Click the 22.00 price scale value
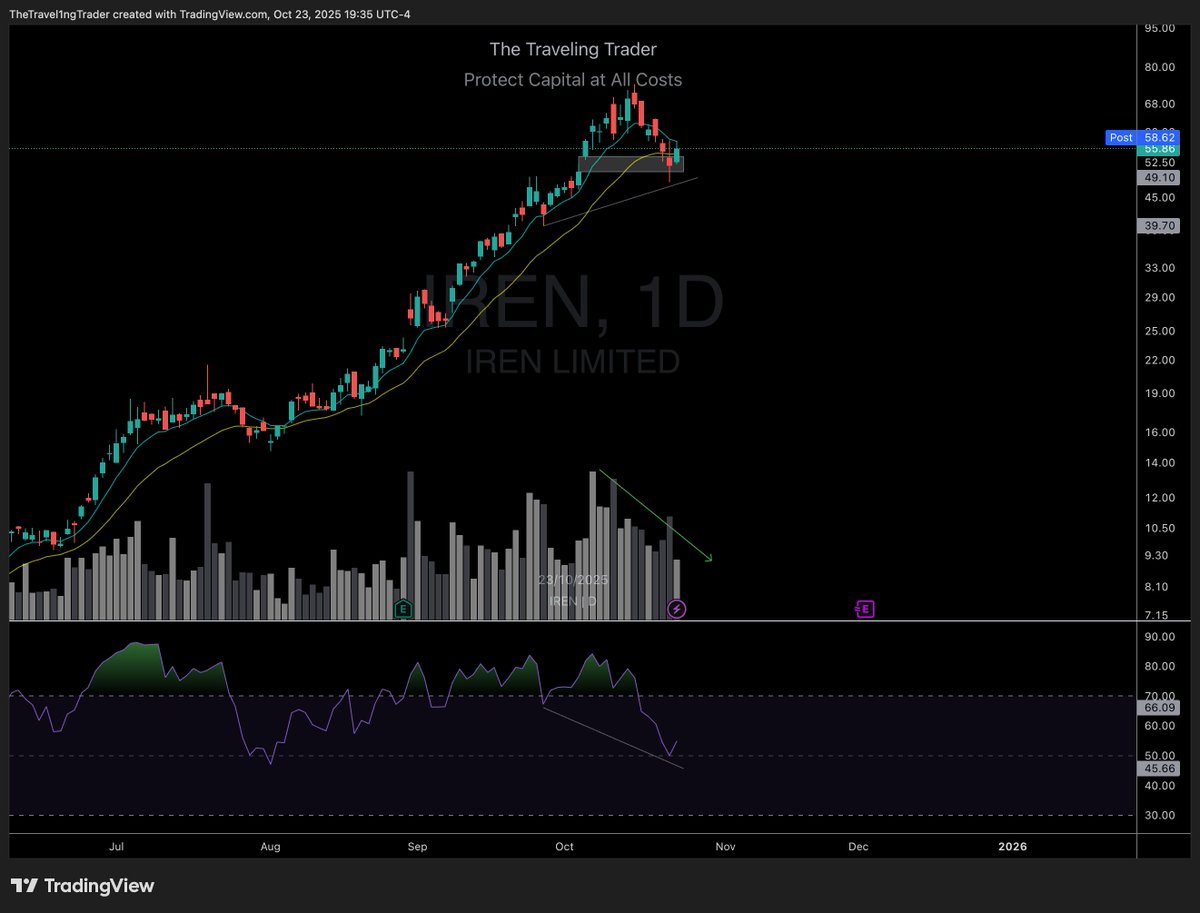The width and height of the screenshot is (1200, 913). (1159, 360)
